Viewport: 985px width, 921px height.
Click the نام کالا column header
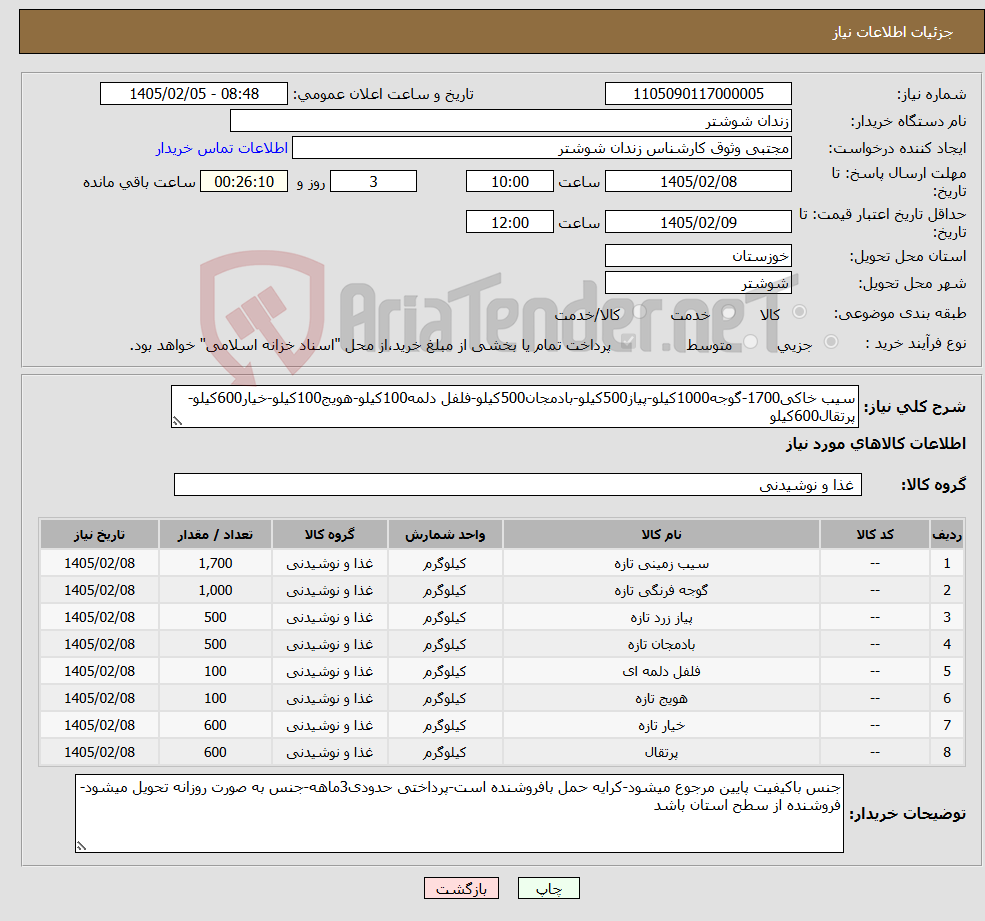661,534
